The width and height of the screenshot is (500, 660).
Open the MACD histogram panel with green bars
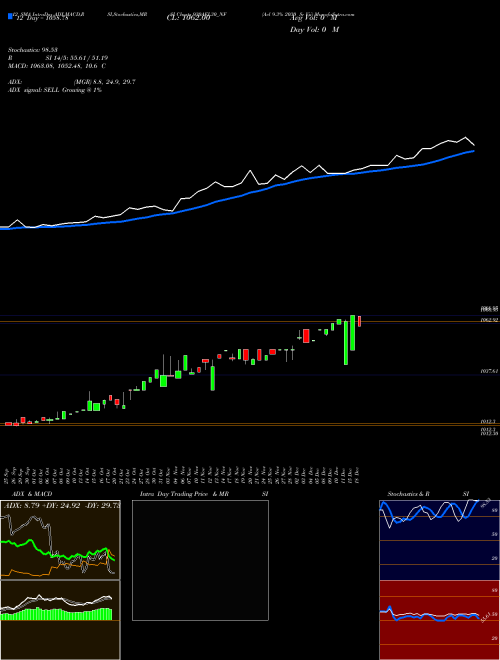(60, 620)
